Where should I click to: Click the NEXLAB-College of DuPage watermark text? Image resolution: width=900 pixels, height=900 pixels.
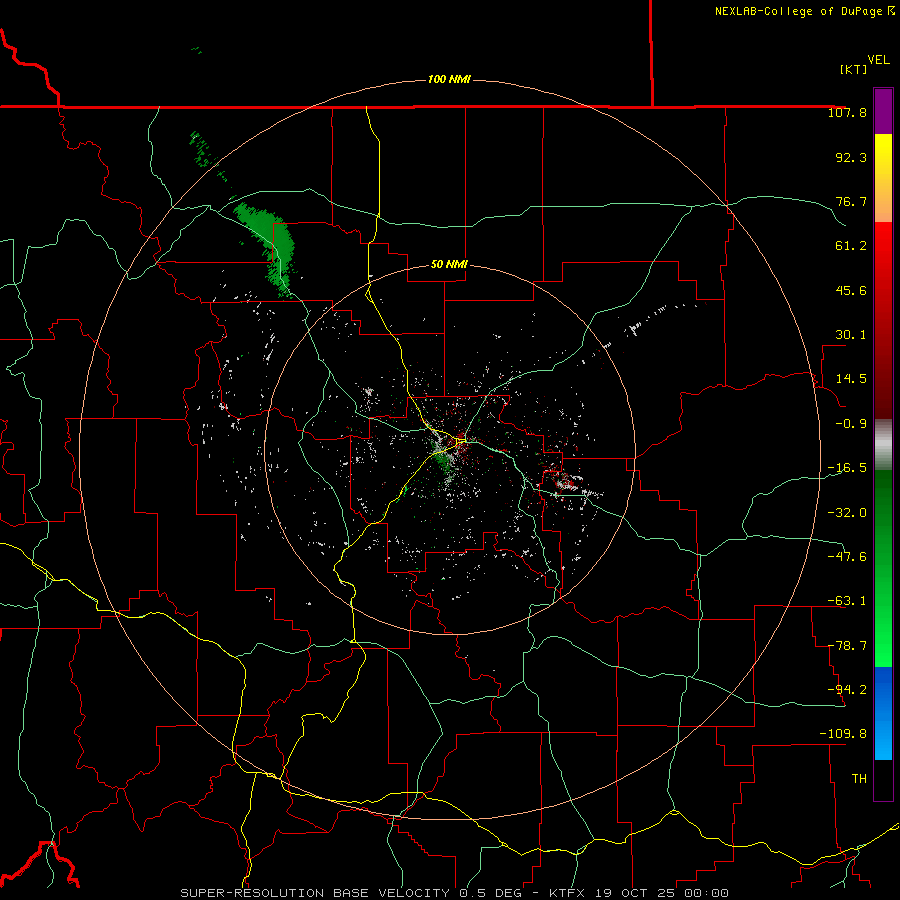point(804,11)
